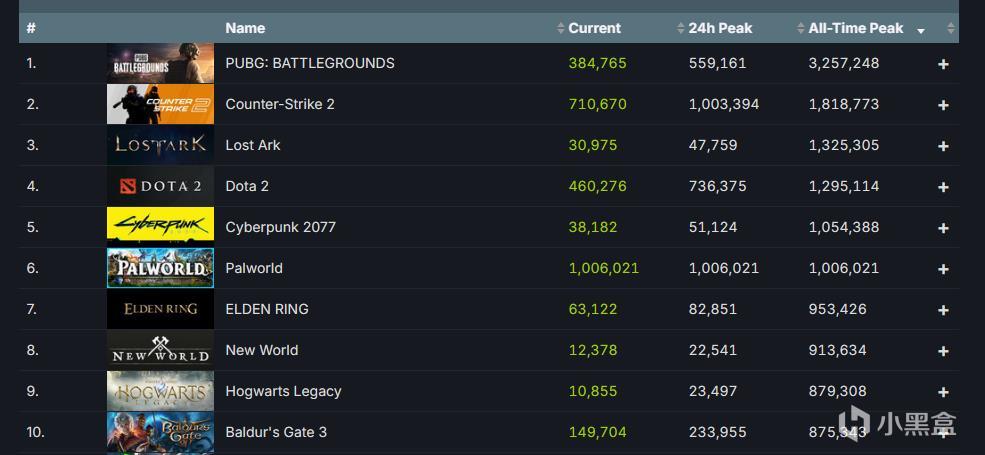Open the Counter-Strike 2 thumbnail image
The width and height of the screenshot is (985, 455).
(160, 104)
